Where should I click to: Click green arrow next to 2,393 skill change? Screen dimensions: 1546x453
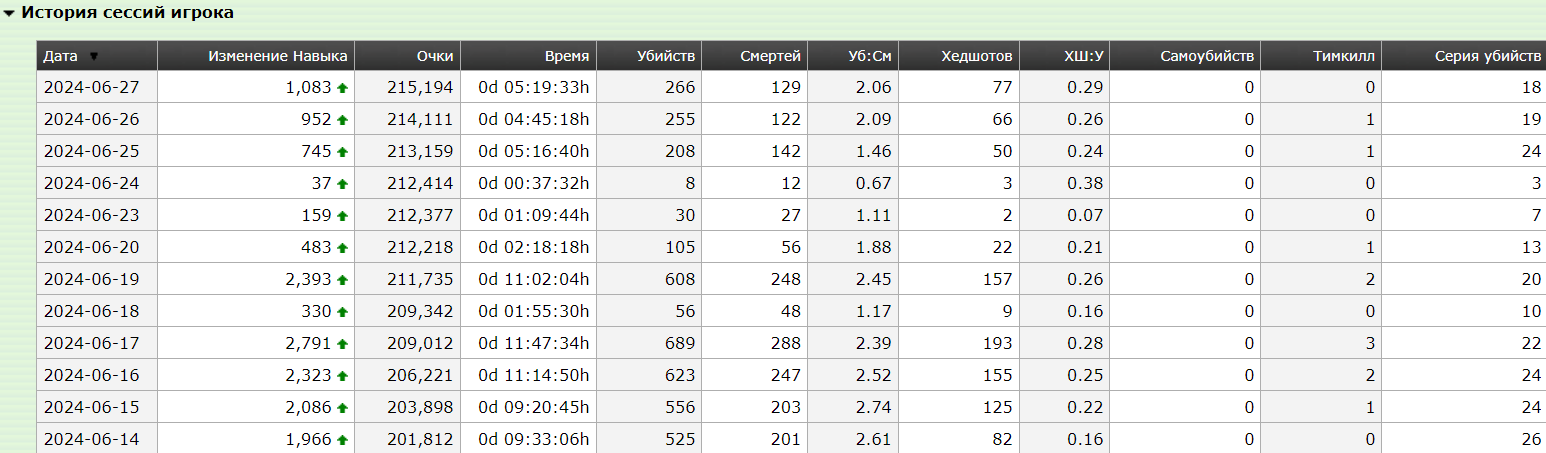tap(342, 280)
